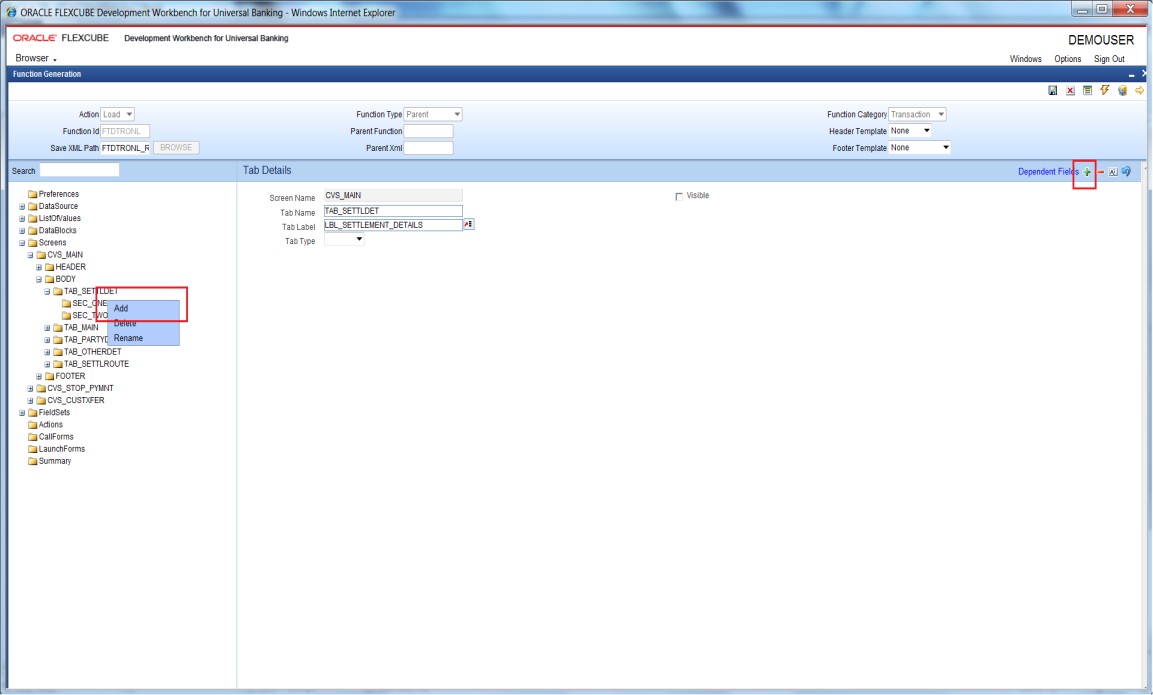Collapse the CVS_MAIN tree node

30,255
